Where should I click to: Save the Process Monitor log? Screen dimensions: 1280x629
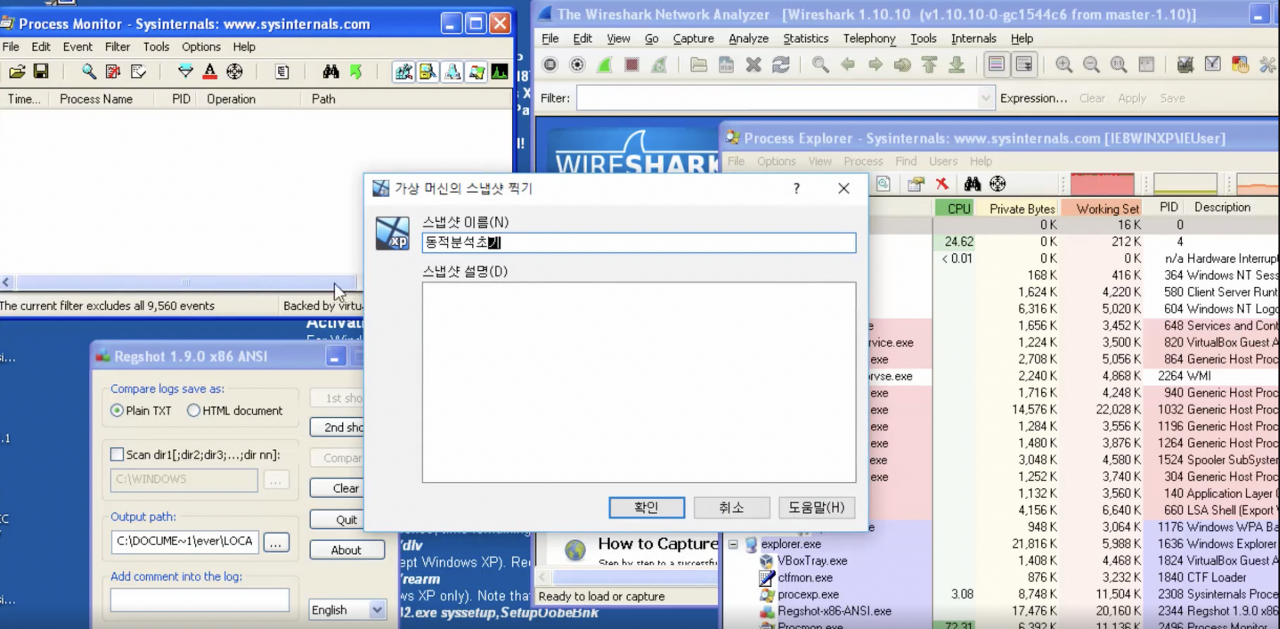click(x=41, y=71)
